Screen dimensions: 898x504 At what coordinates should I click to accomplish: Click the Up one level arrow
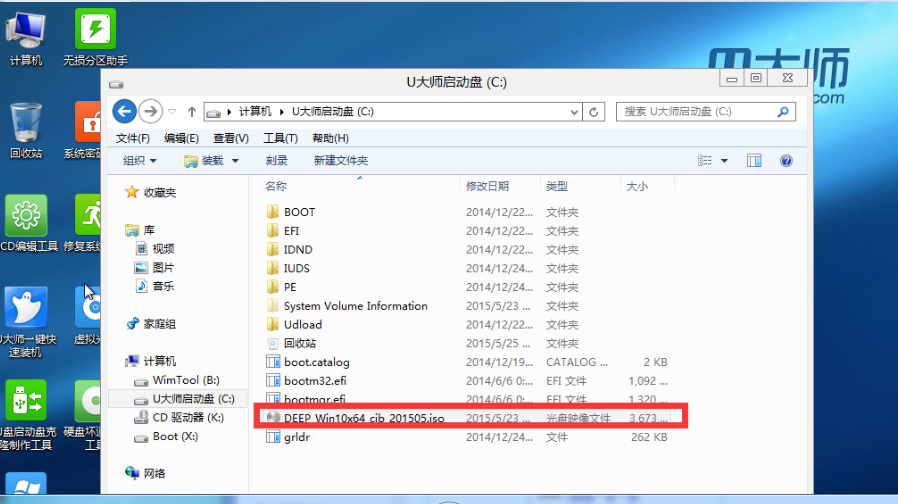tap(192, 112)
